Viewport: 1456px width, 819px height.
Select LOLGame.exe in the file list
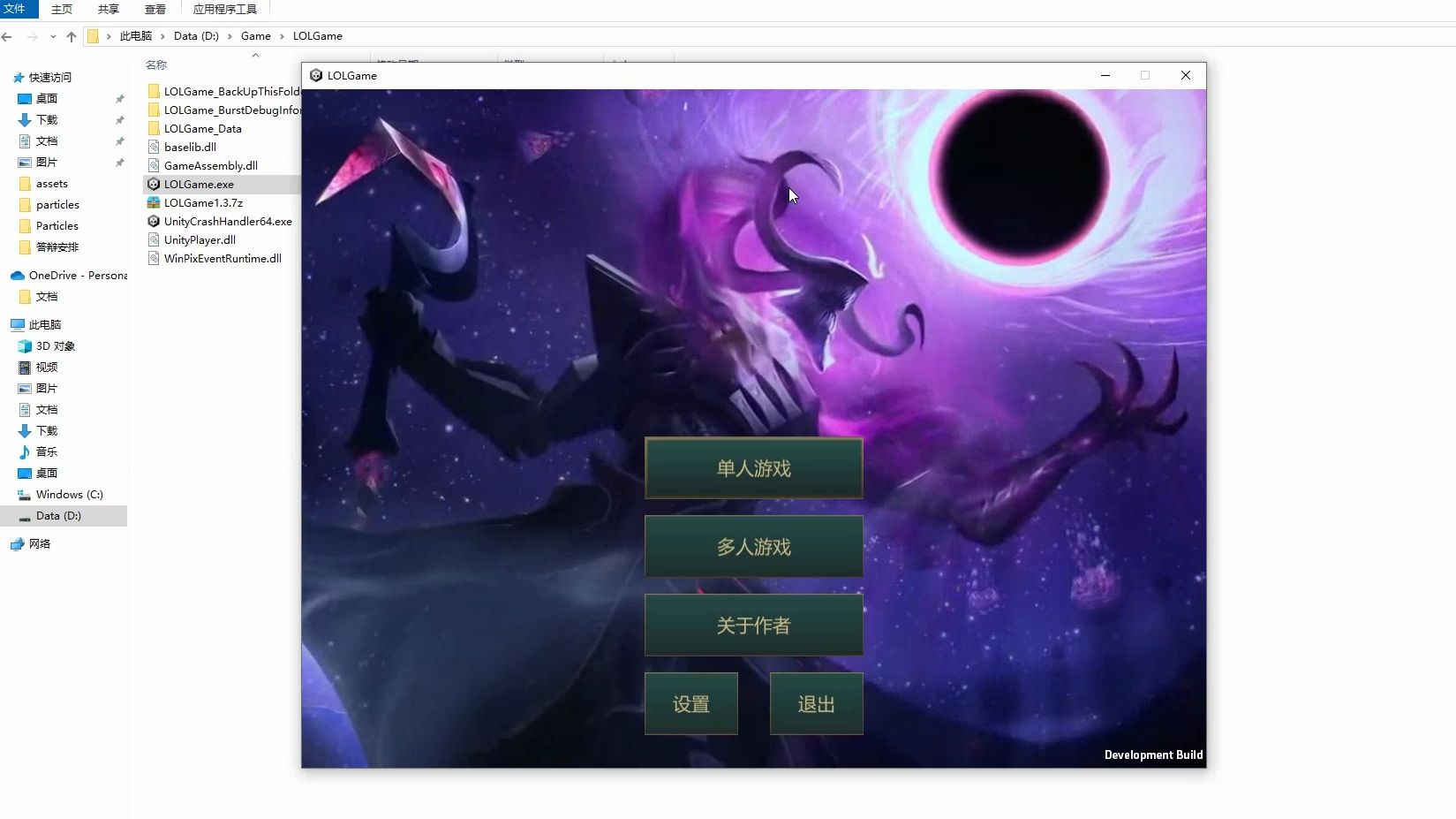point(200,184)
